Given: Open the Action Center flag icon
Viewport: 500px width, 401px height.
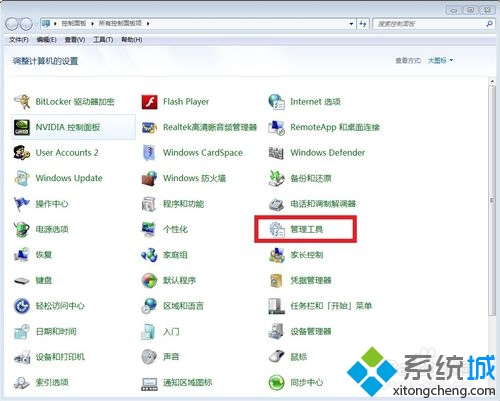Looking at the screenshot, I should (22, 204).
